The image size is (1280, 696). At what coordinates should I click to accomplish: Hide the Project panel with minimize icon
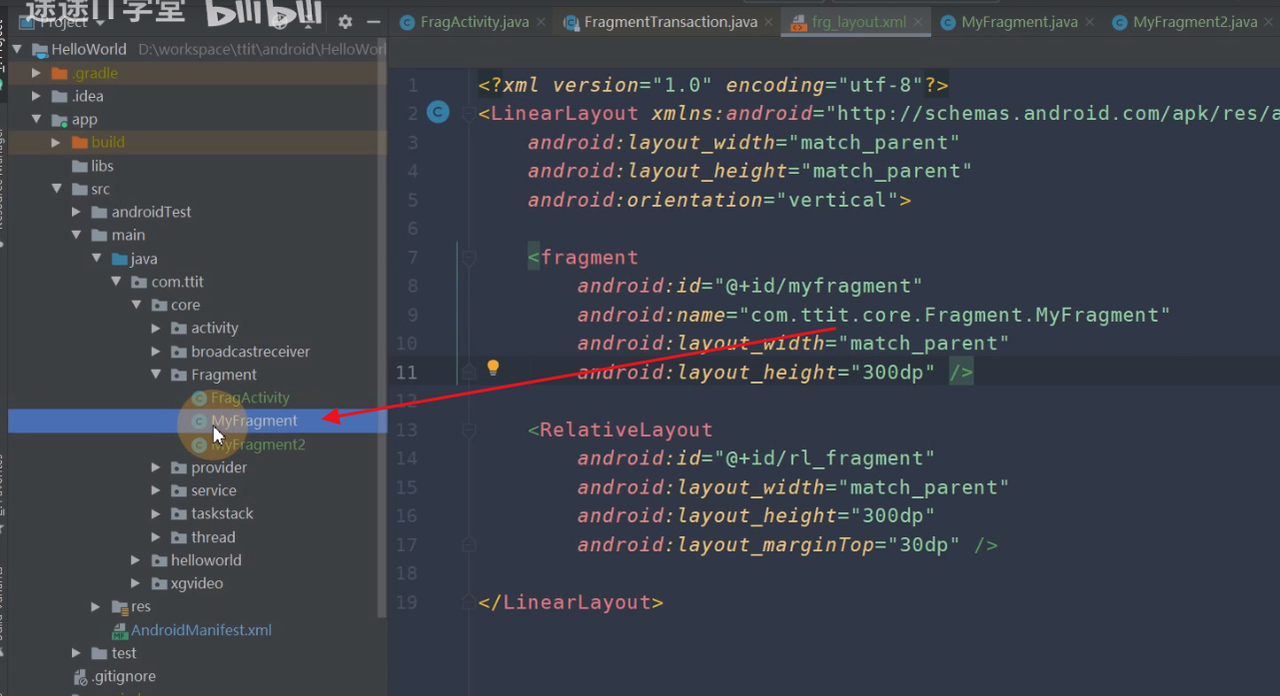pos(373,22)
